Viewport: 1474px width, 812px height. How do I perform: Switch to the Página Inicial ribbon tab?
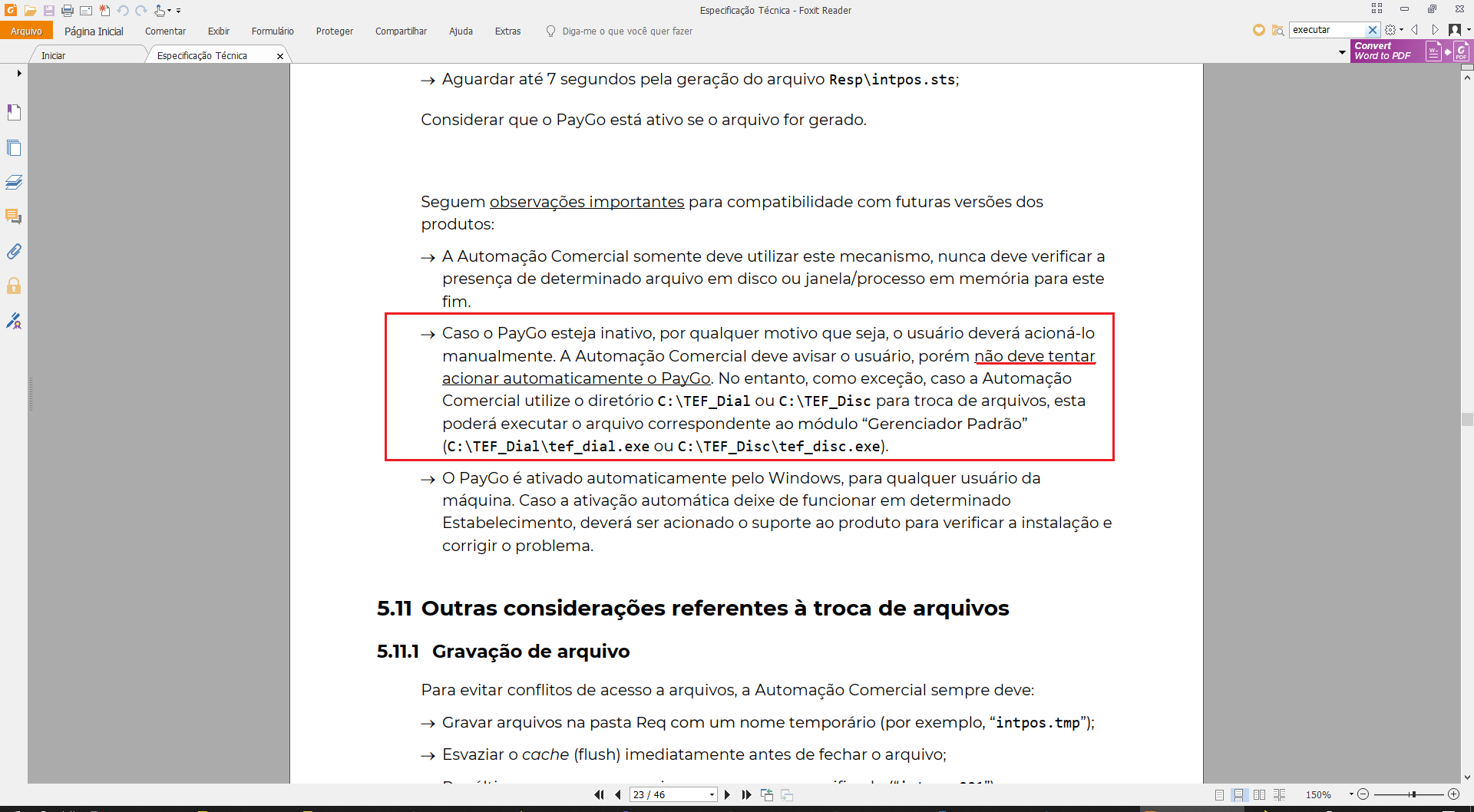(x=94, y=31)
